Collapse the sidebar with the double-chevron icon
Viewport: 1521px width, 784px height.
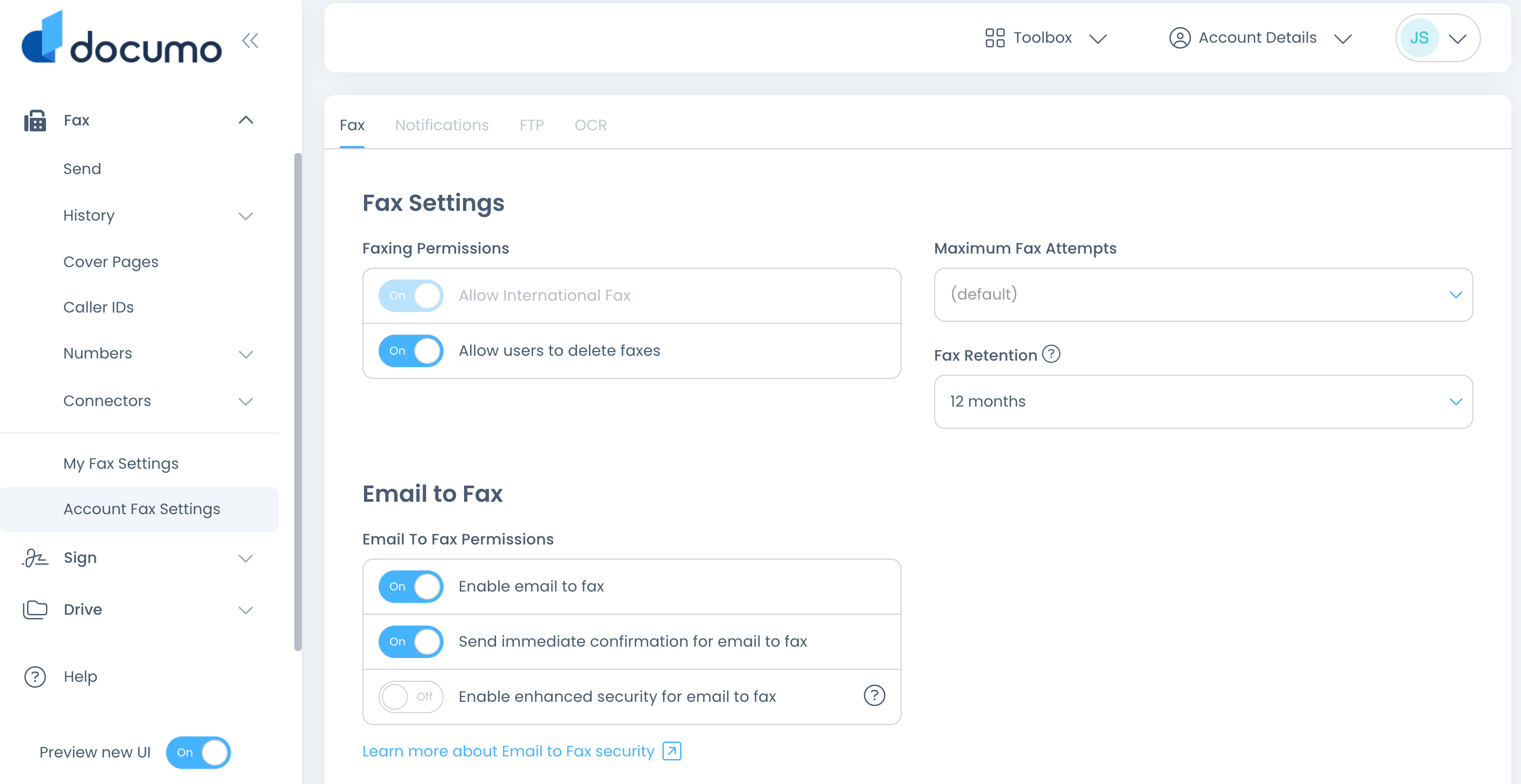[x=250, y=40]
